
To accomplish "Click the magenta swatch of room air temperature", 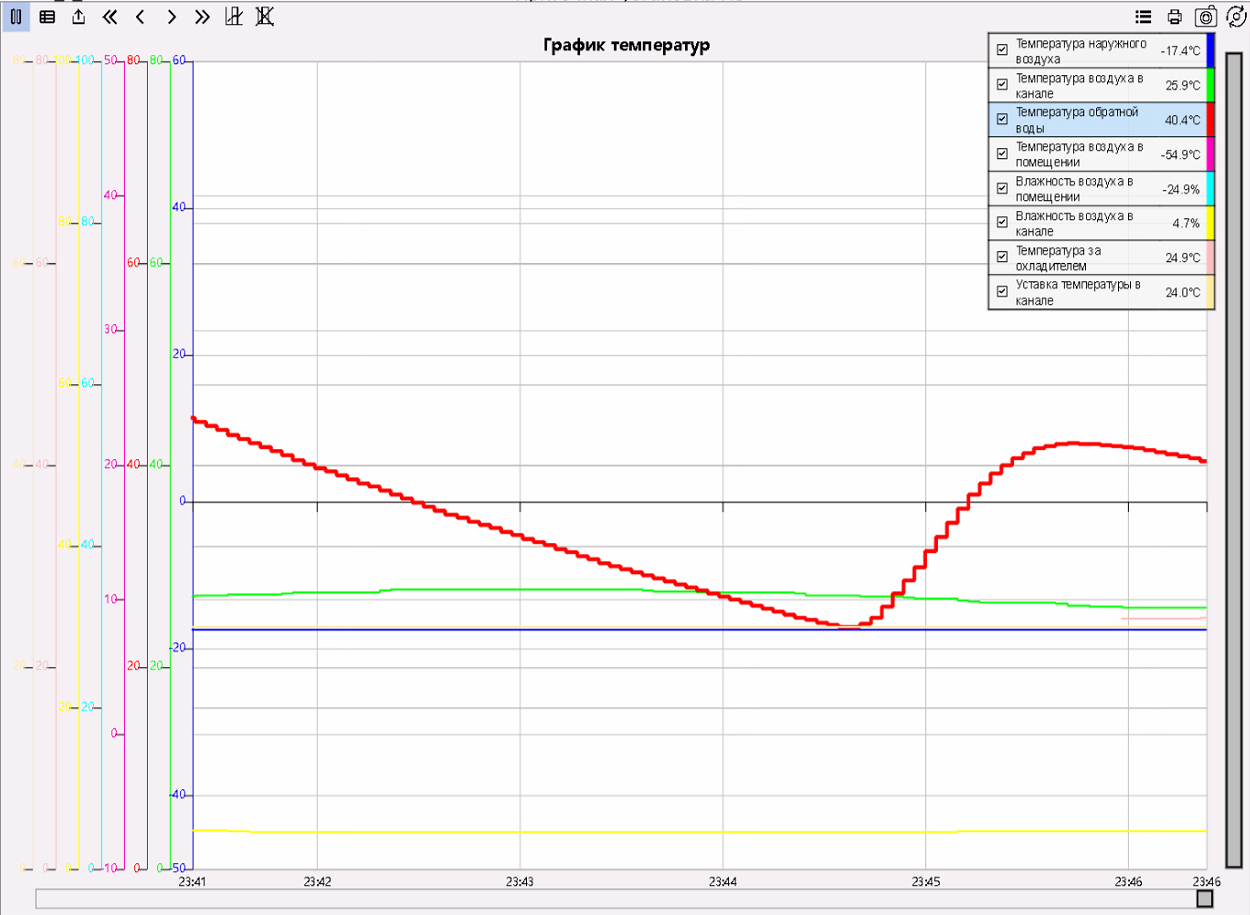I will click(1209, 154).
